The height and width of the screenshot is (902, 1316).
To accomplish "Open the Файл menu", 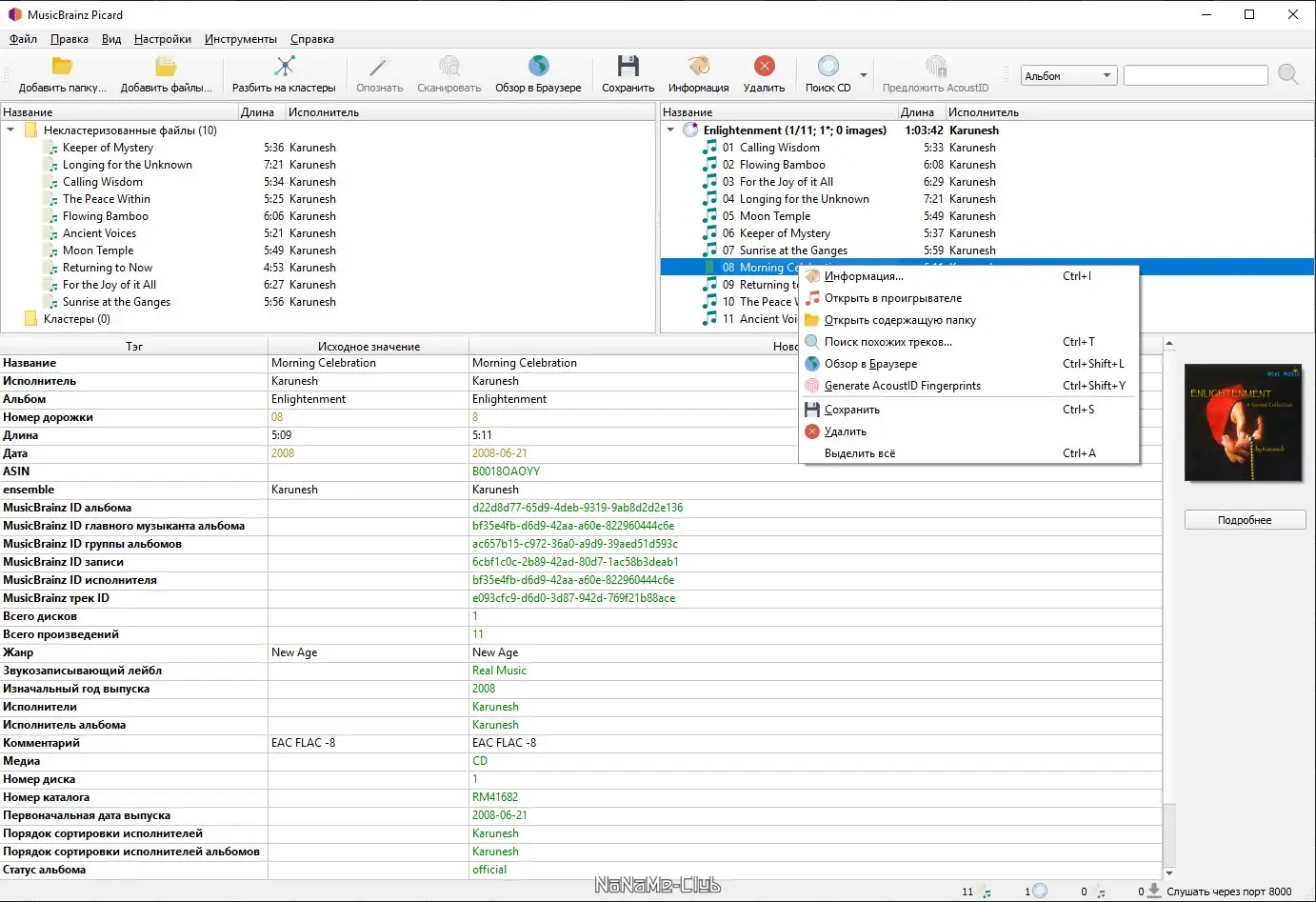I will (23, 39).
